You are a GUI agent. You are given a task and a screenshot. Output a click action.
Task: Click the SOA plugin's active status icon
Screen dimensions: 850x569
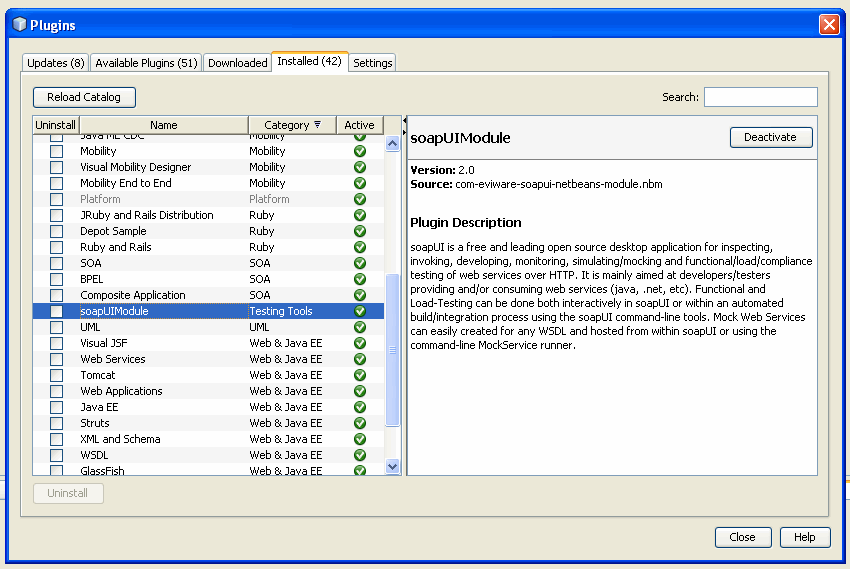pos(359,263)
